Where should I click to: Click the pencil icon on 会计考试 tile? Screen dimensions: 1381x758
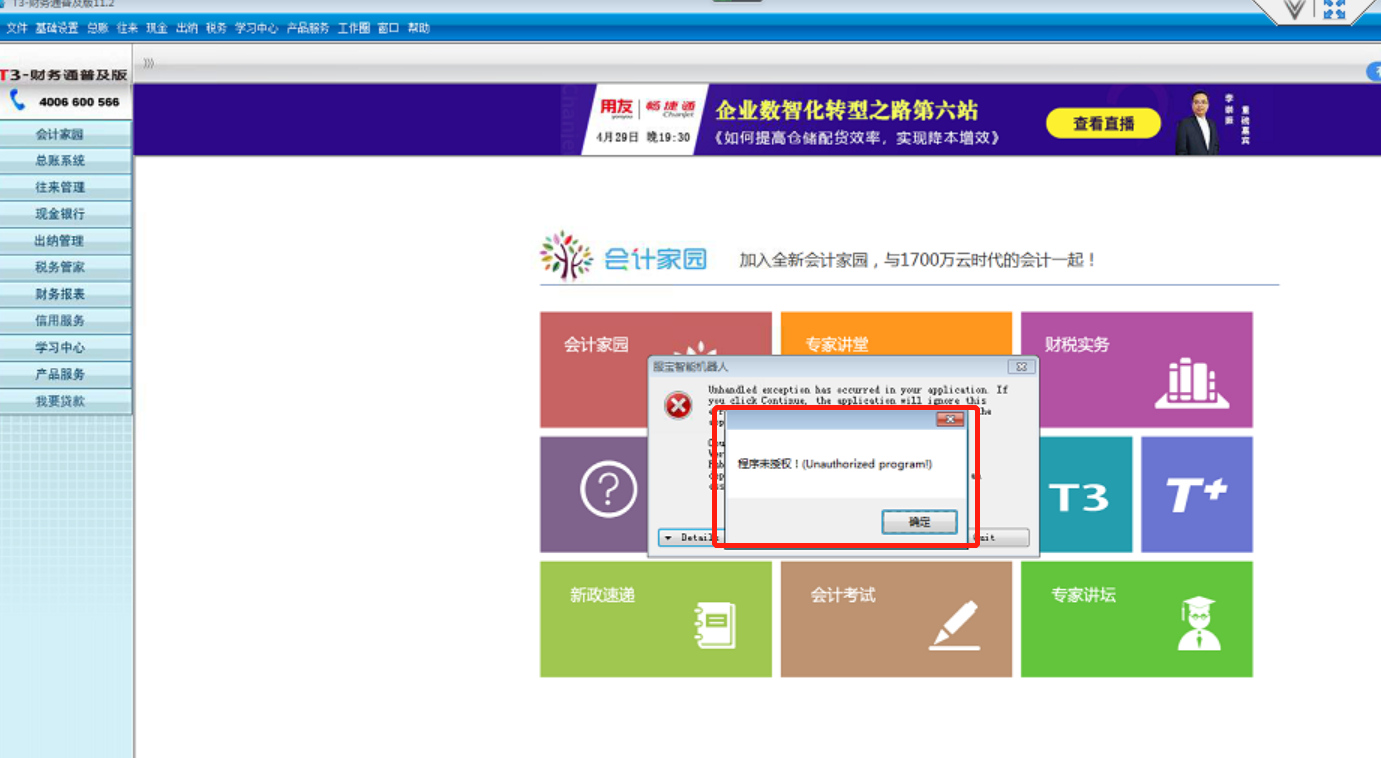(x=954, y=626)
